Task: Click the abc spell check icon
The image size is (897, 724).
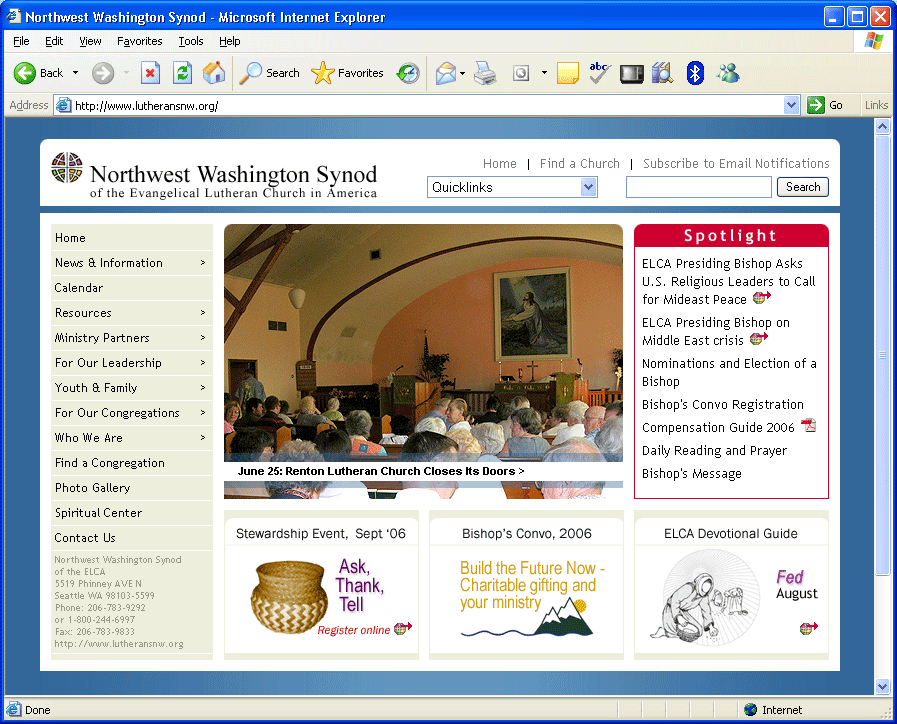Action: tap(599, 73)
